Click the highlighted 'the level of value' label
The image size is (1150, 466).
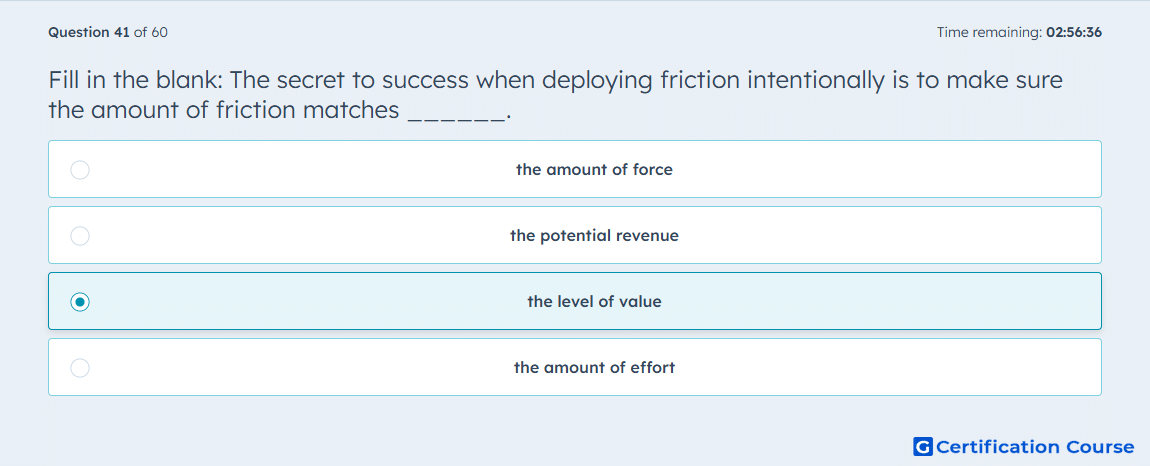pyautogui.click(x=594, y=302)
